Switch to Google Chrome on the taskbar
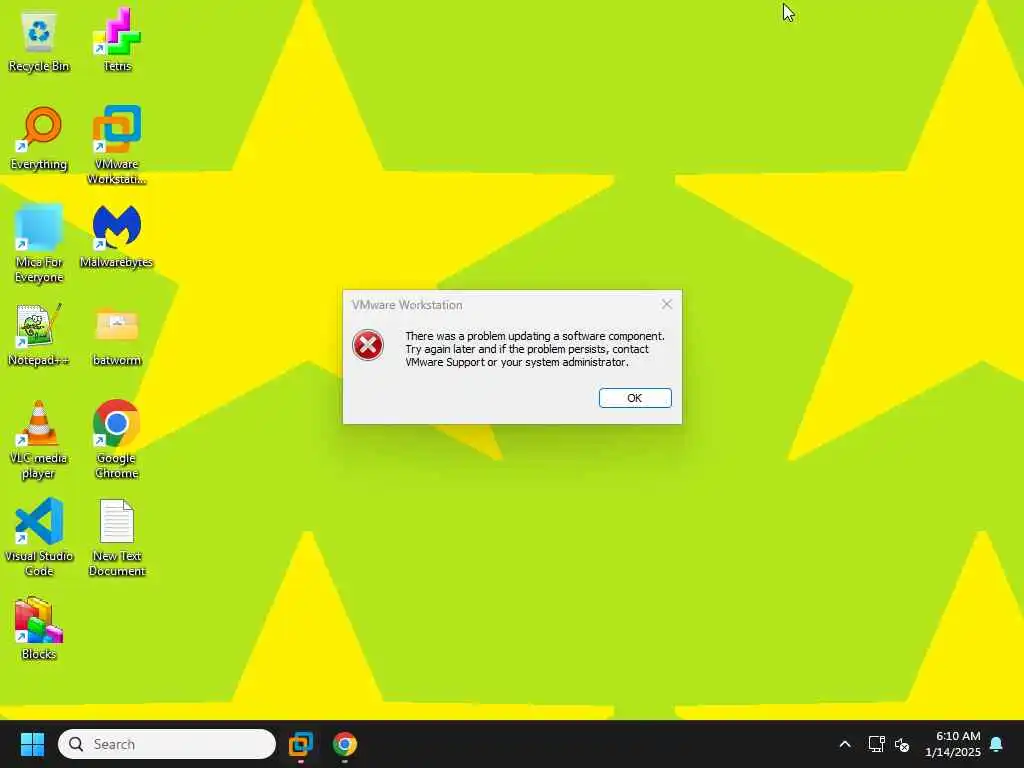The width and height of the screenshot is (1024, 768). (x=345, y=744)
